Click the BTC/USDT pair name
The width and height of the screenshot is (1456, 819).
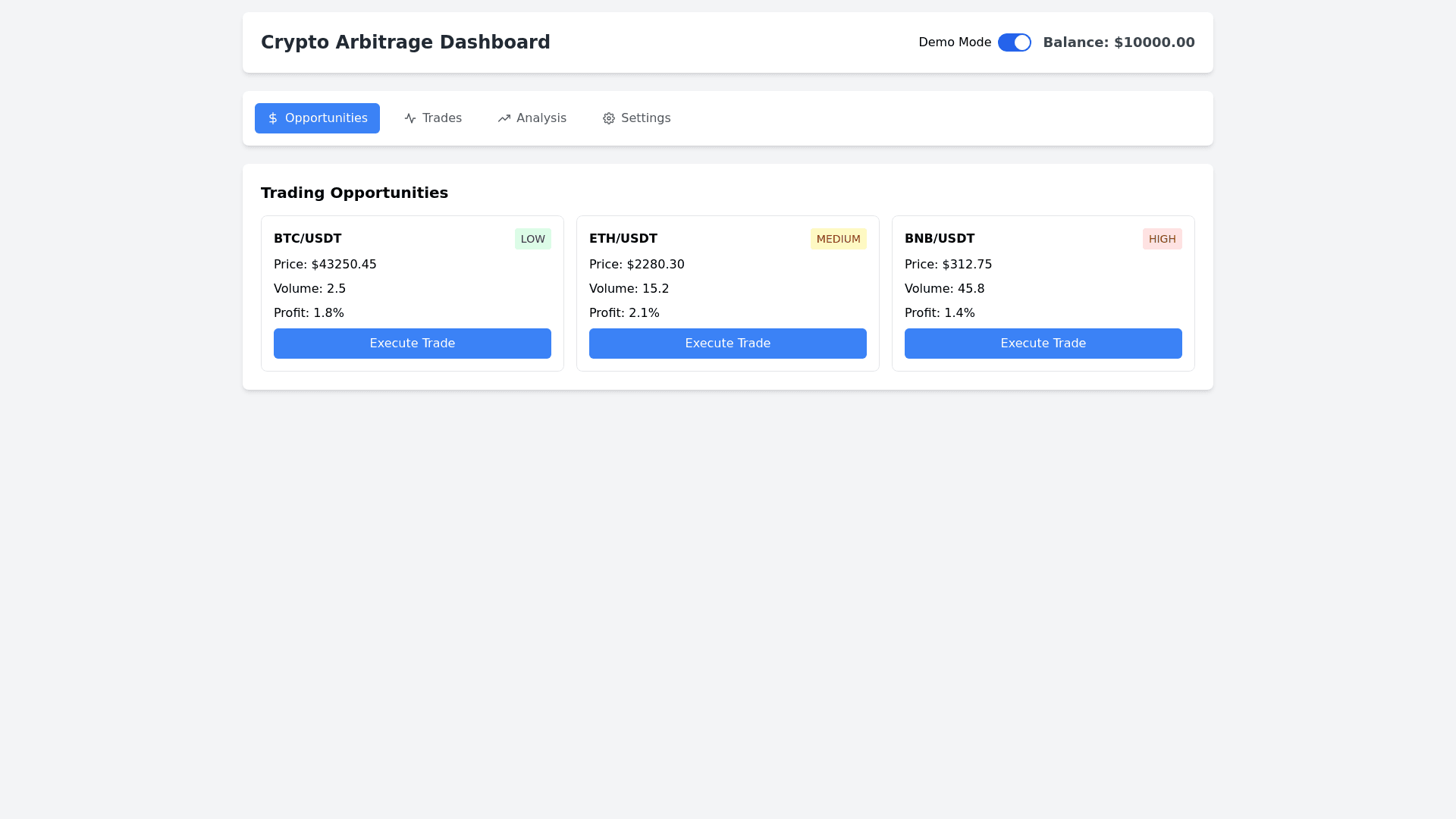[308, 239]
